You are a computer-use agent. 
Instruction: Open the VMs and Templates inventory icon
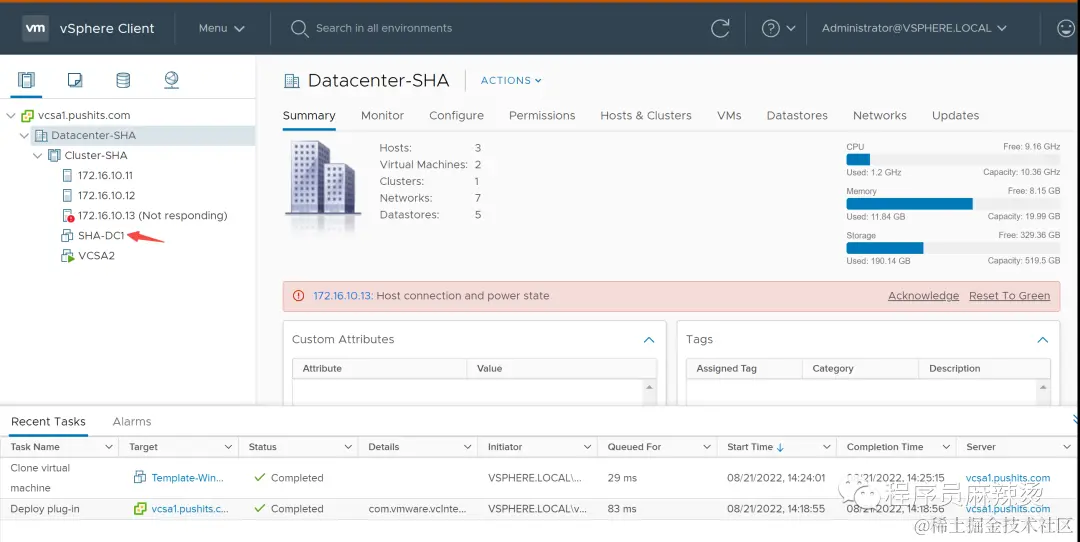coord(74,80)
